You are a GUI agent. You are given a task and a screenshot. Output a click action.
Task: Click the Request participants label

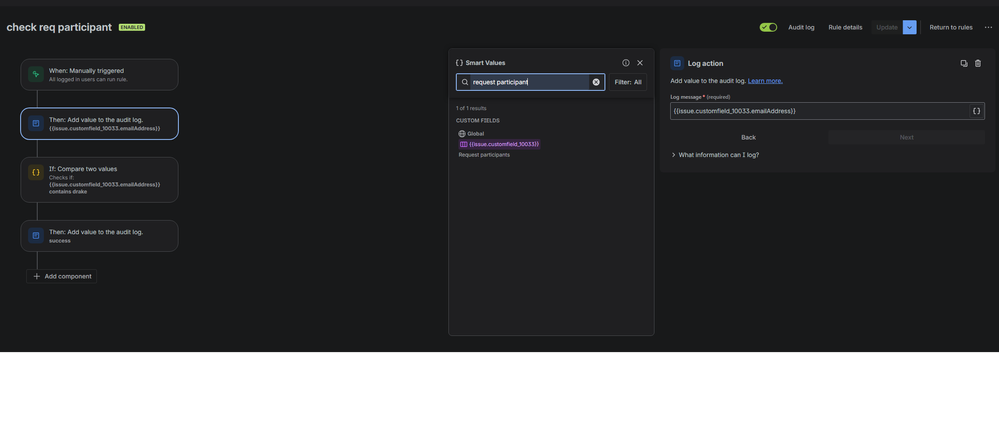(484, 155)
